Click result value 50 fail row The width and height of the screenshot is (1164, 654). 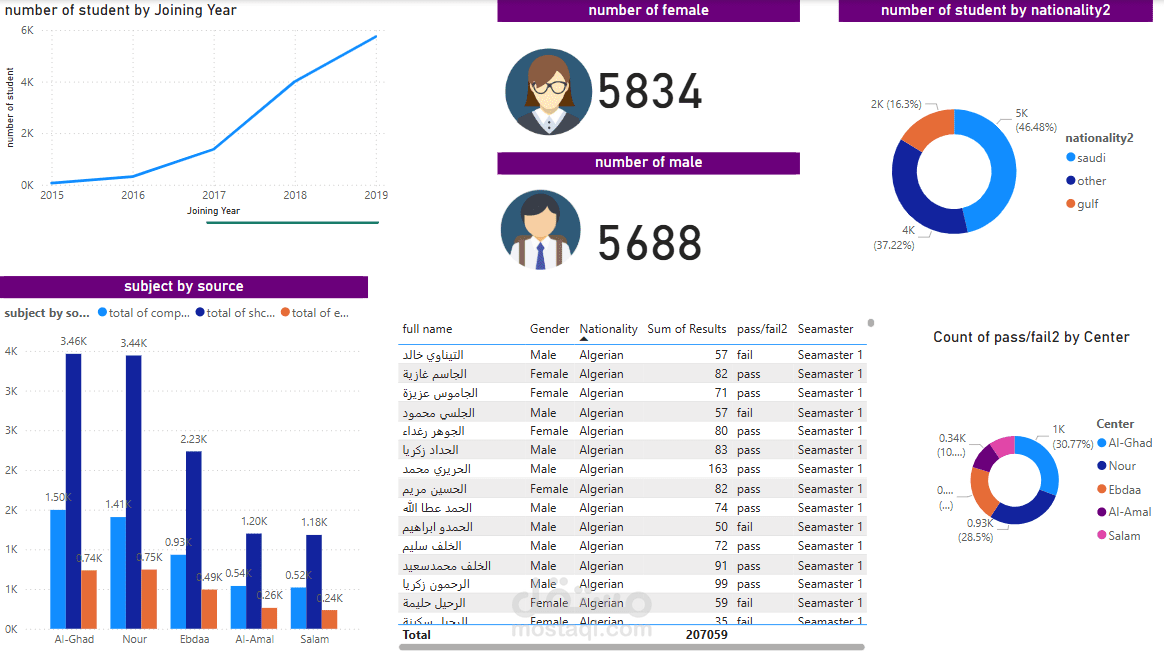pyautogui.click(x=721, y=527)
